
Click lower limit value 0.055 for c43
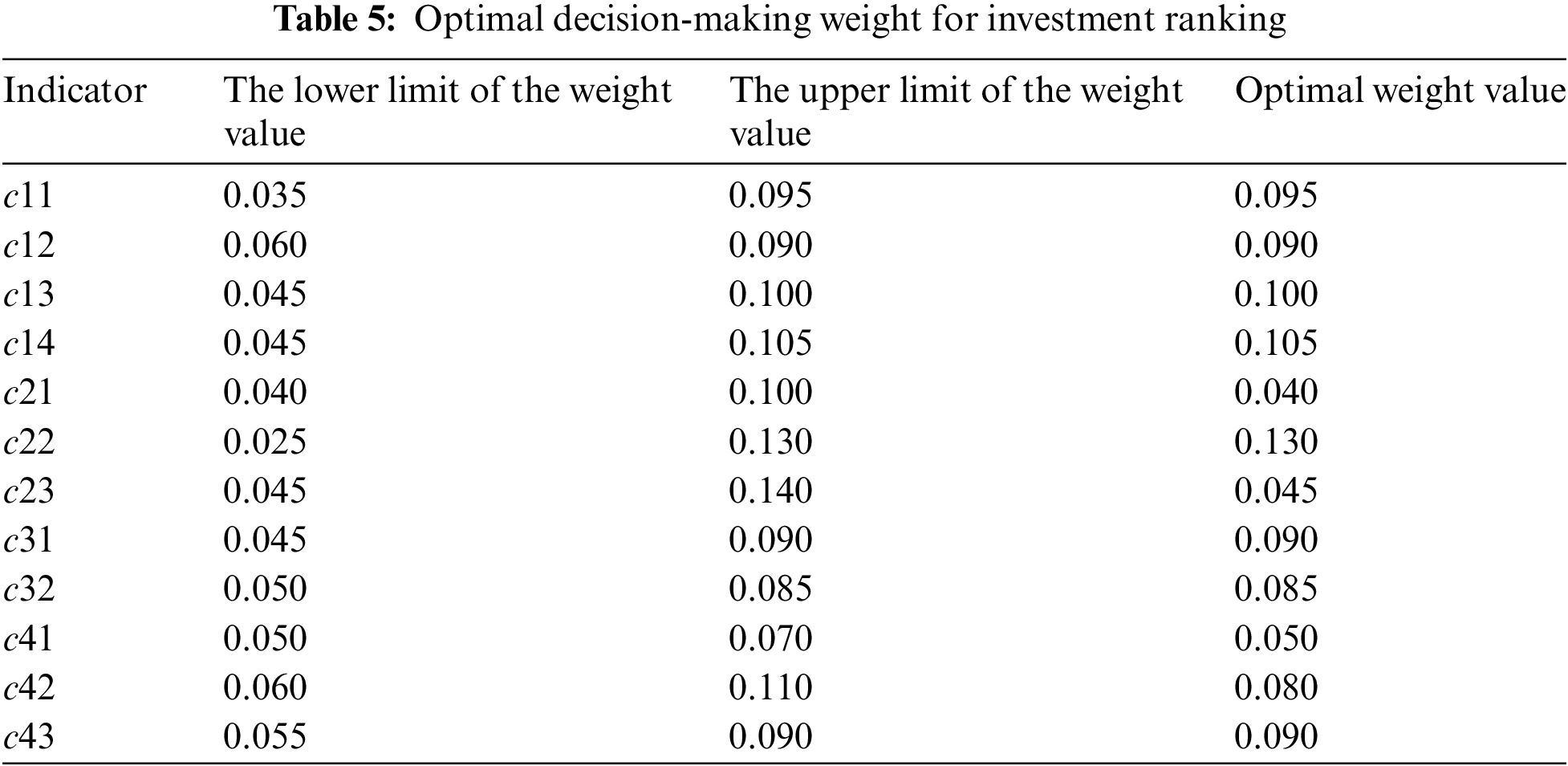265,737
